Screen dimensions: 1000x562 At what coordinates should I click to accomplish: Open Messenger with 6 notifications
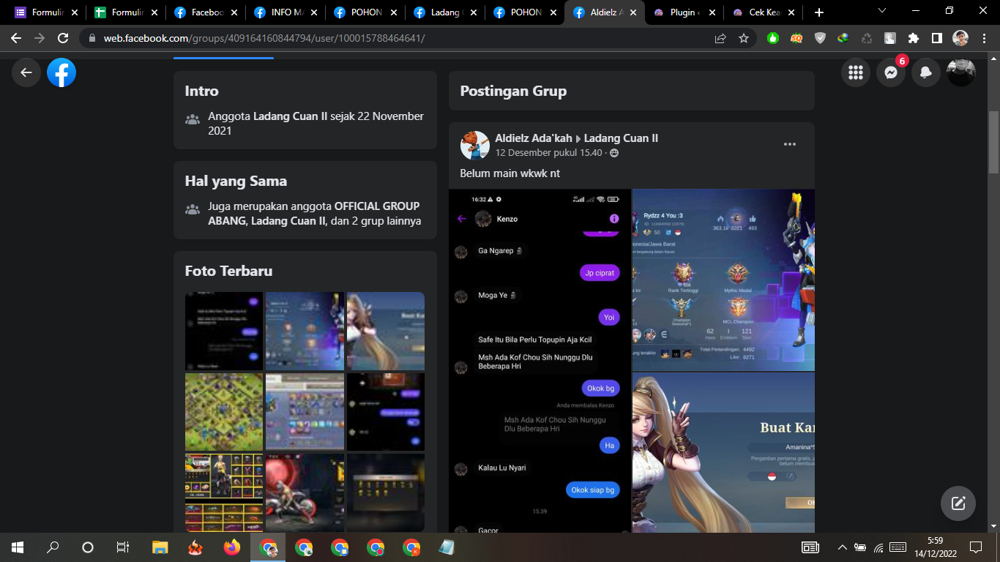[x=891, y=73]
